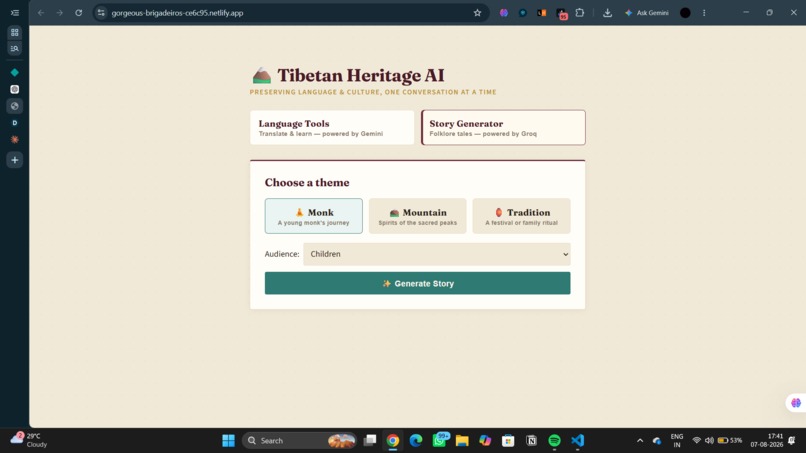Image resolution: width=806 pixels, height=453 pixels.
Task: Open the notification bell in system tray
Action: 792,441
